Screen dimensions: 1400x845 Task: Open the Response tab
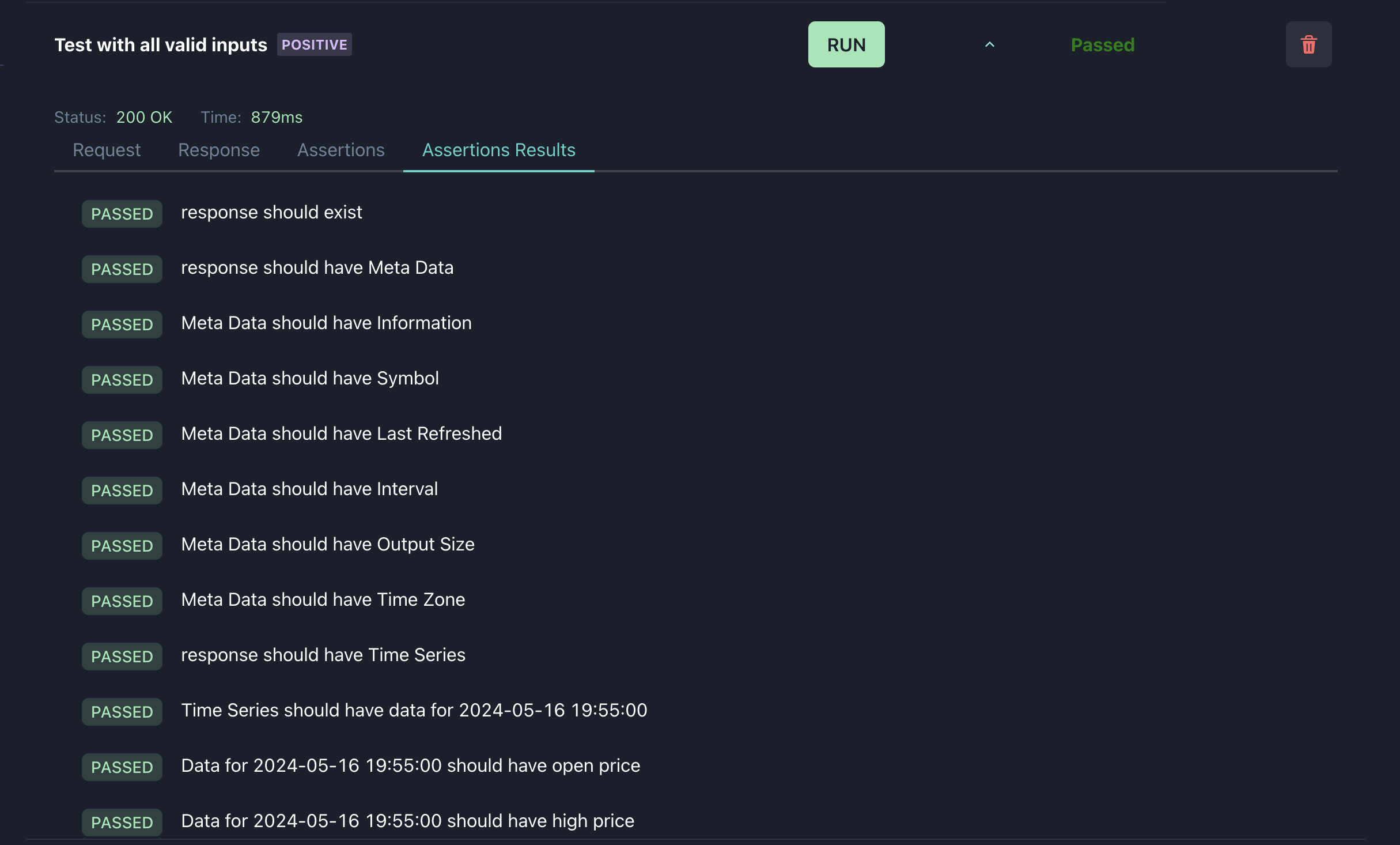[x=219, y=150]
